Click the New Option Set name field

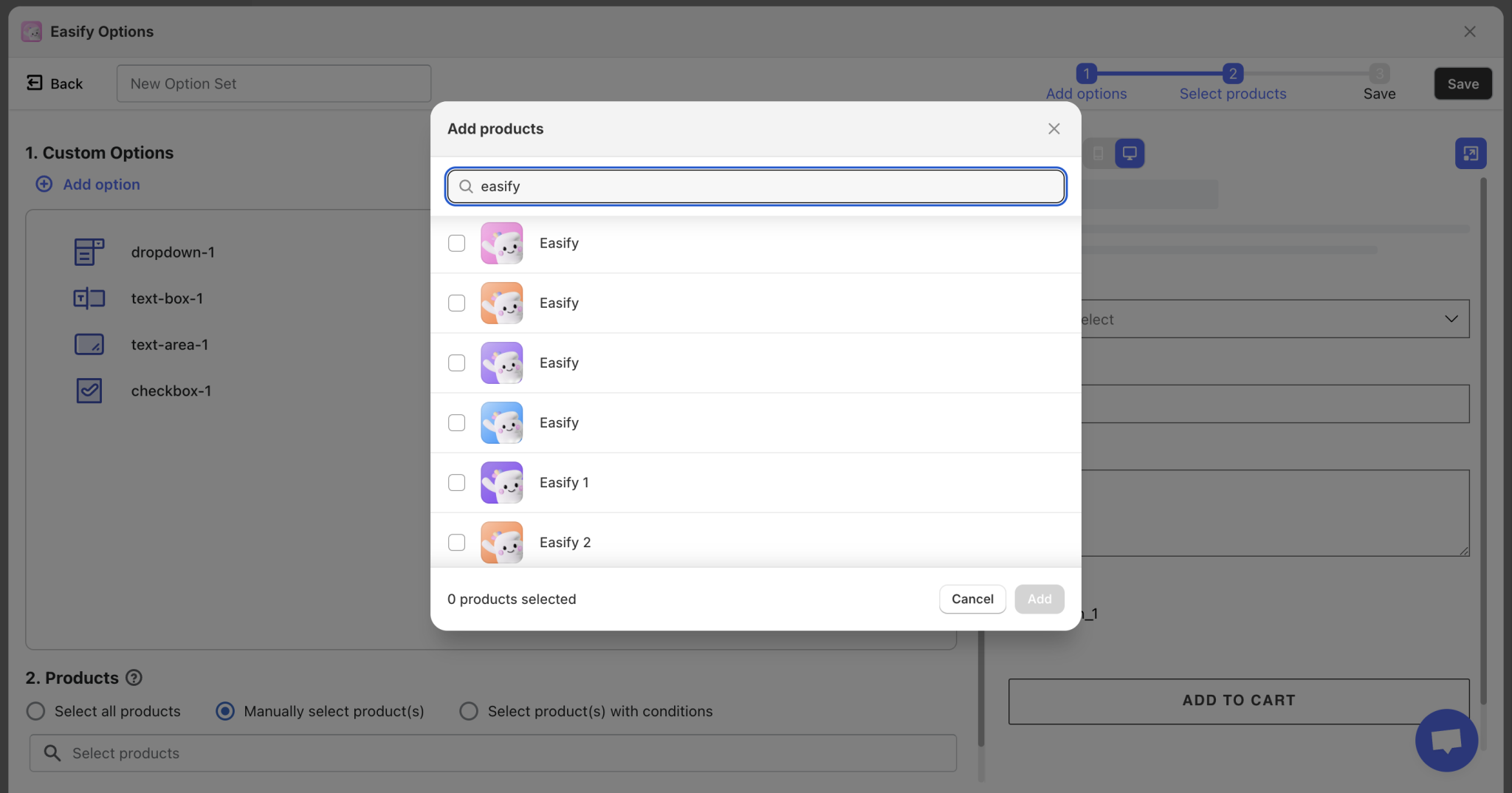[272, 83]
